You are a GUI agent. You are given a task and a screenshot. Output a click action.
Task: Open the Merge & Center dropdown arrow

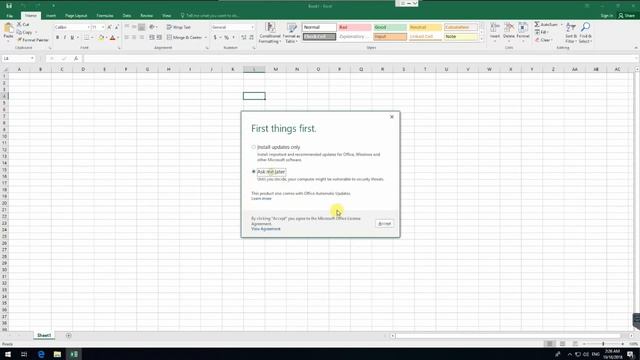(205, 38)
